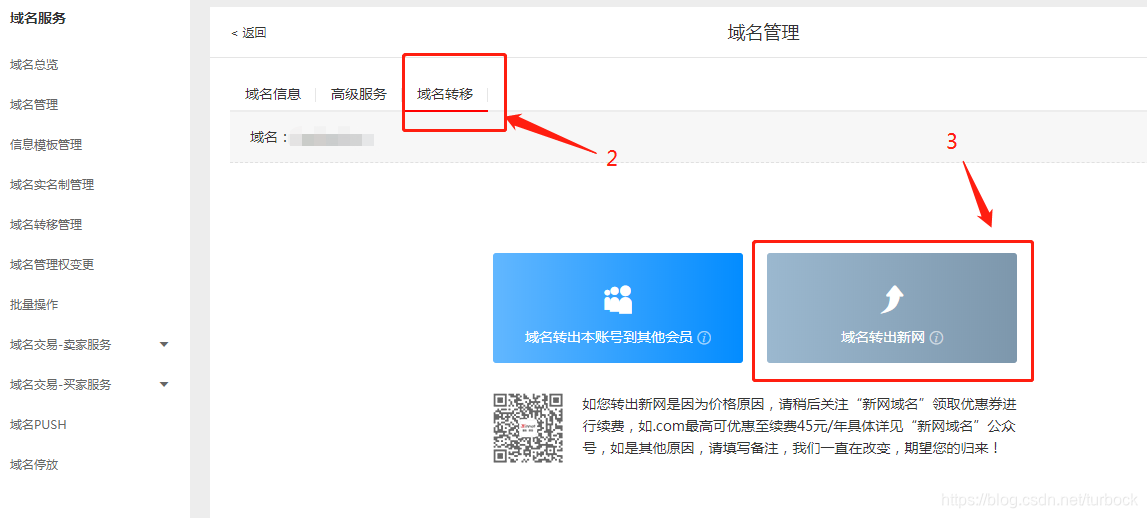Viewport: 1147px width, 518px height.
Task: Click 域名转出本账号到其他会员 button
Action: (x=618, y=308)
